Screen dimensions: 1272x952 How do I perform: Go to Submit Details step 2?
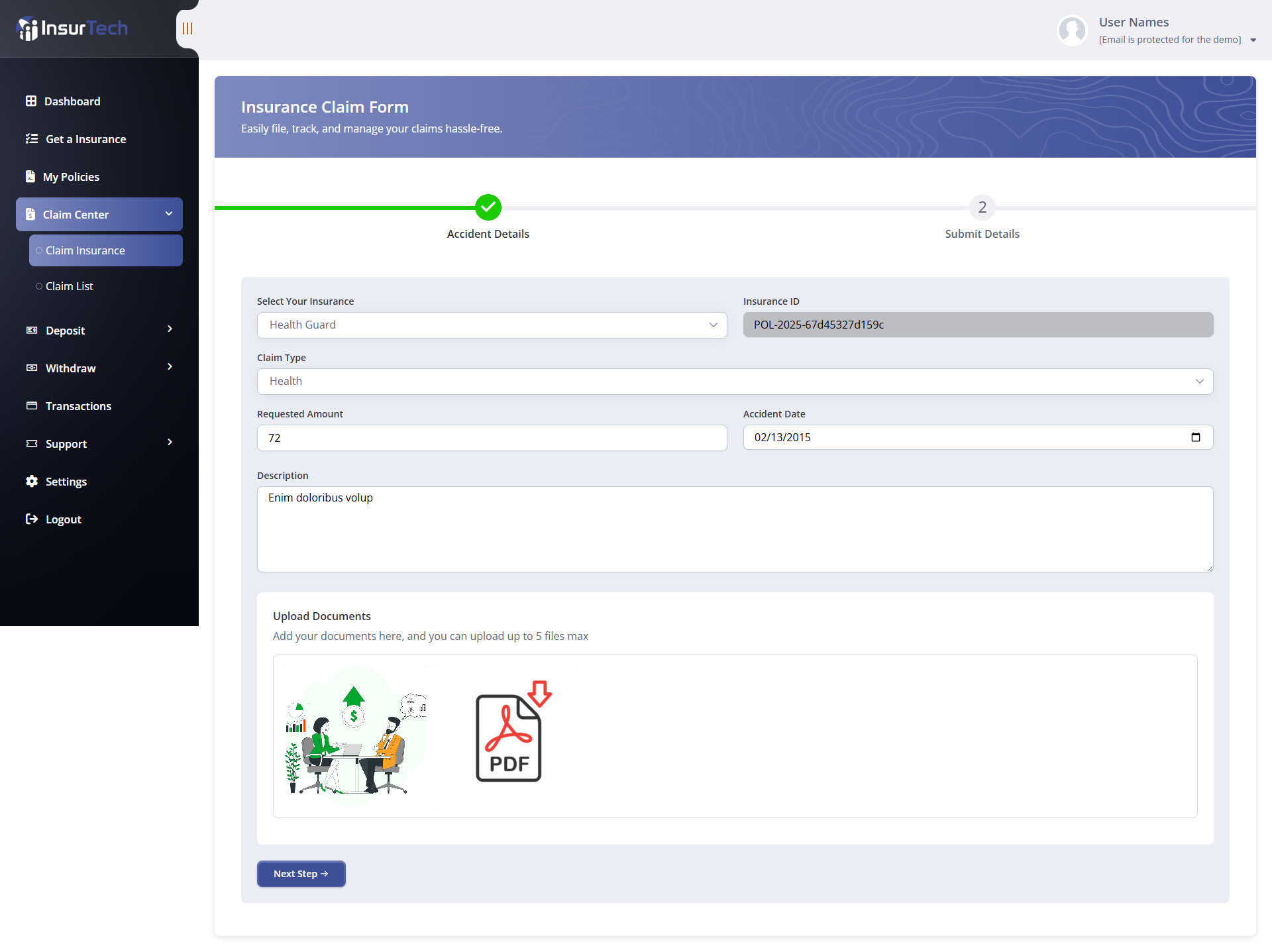pyautogui.click(x=982, y=207)
